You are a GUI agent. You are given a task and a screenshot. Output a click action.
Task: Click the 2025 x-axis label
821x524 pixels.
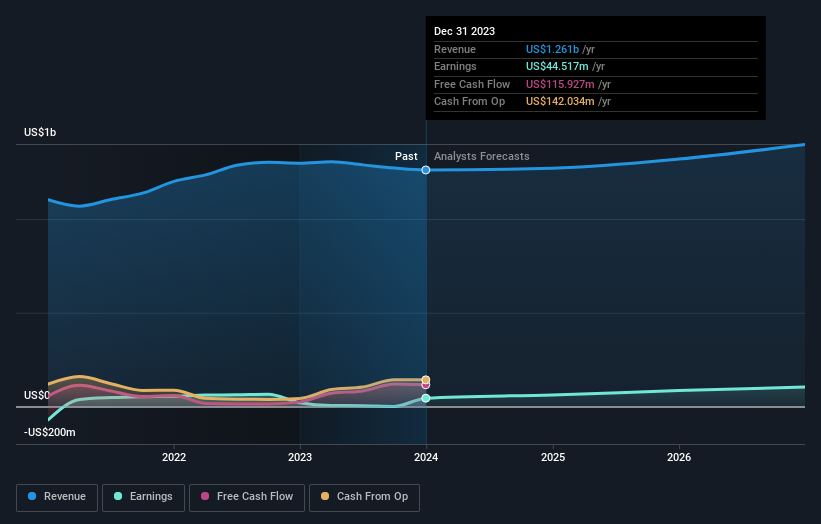coord(553,458)
